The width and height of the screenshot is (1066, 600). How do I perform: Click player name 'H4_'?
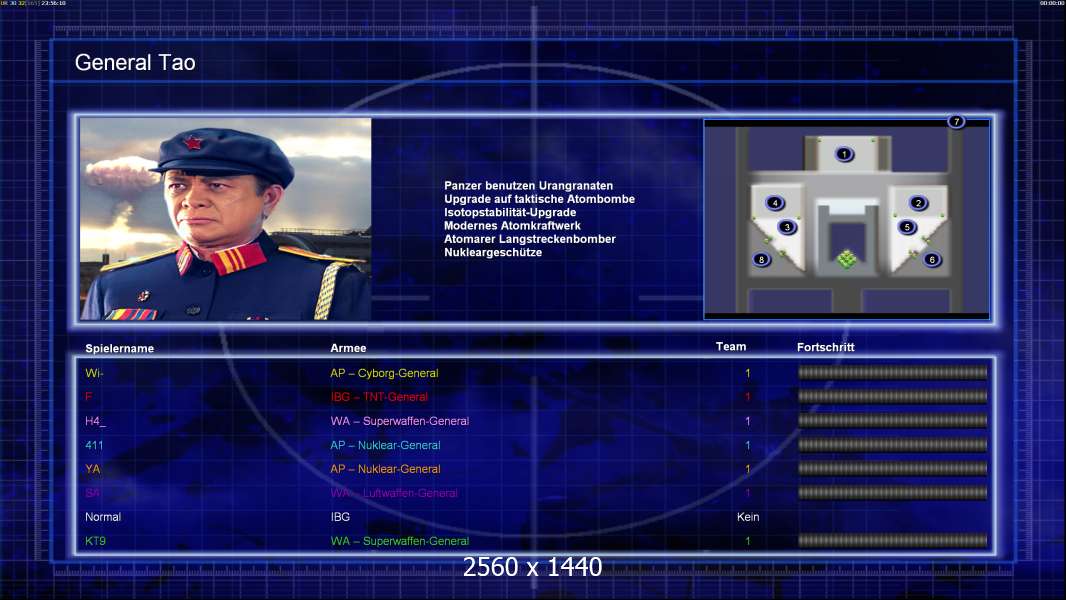tap(95, 421)
